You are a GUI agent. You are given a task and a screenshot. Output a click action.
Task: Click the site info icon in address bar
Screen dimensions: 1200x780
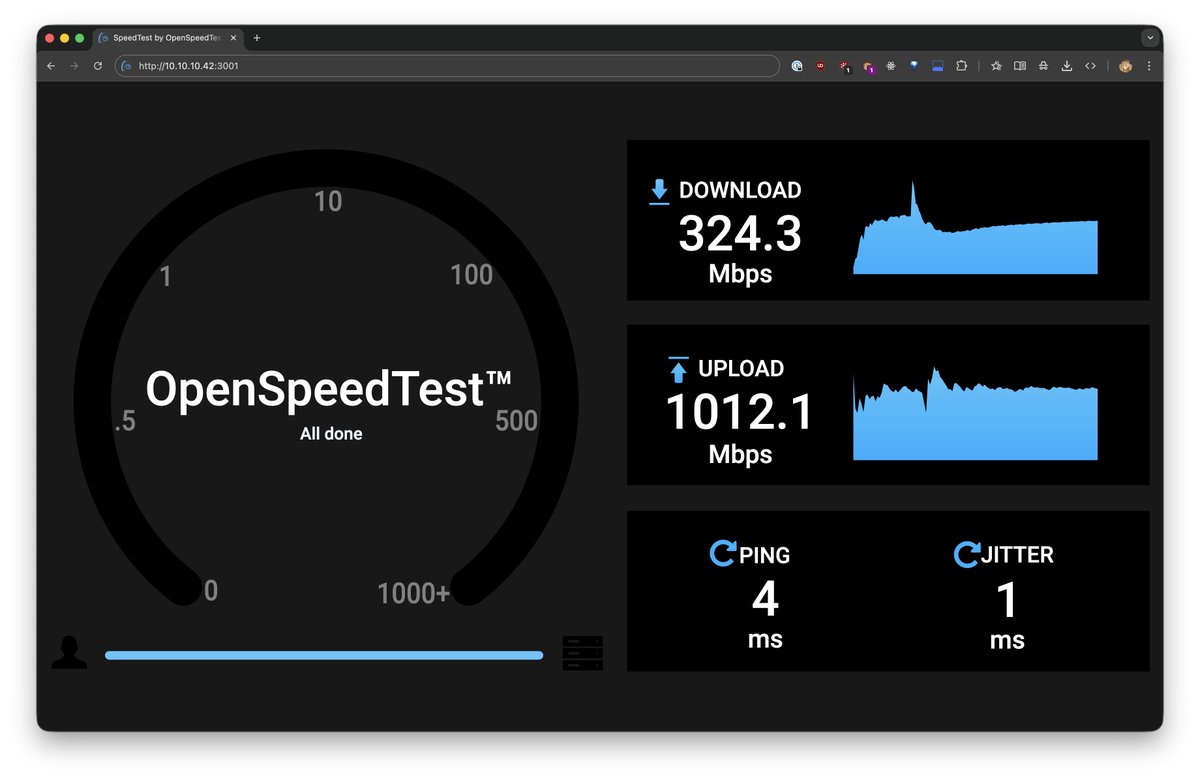click(126, 66)
